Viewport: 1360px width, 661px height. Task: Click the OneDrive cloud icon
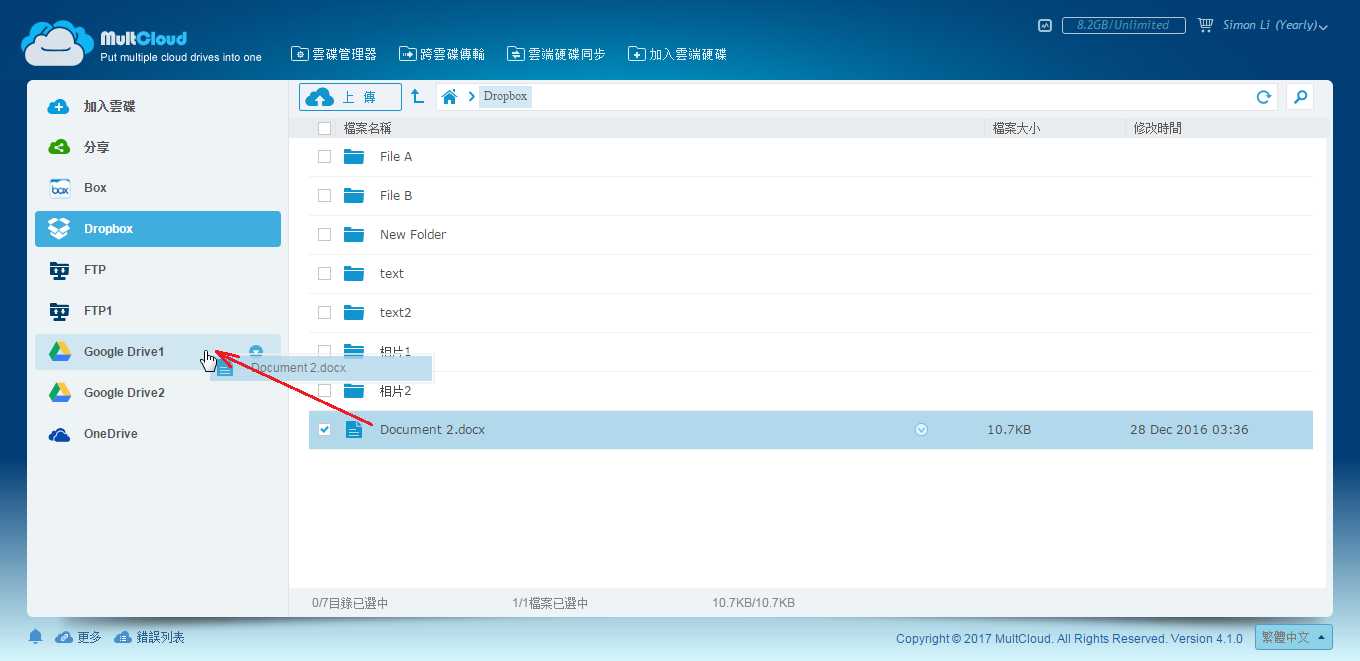coord(60,434)
